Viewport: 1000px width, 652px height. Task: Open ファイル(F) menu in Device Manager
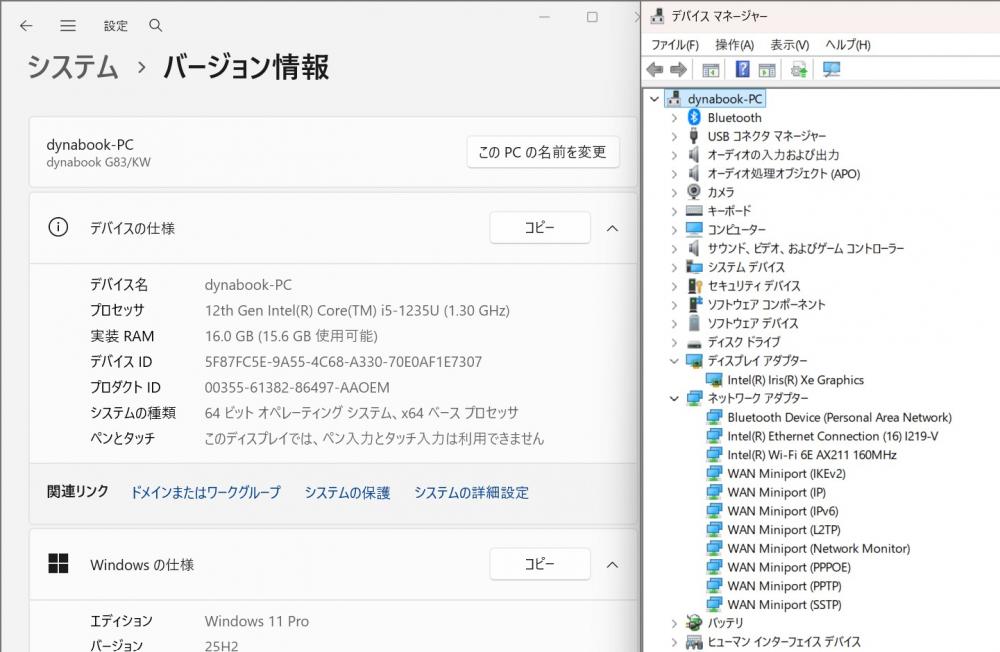675,45
